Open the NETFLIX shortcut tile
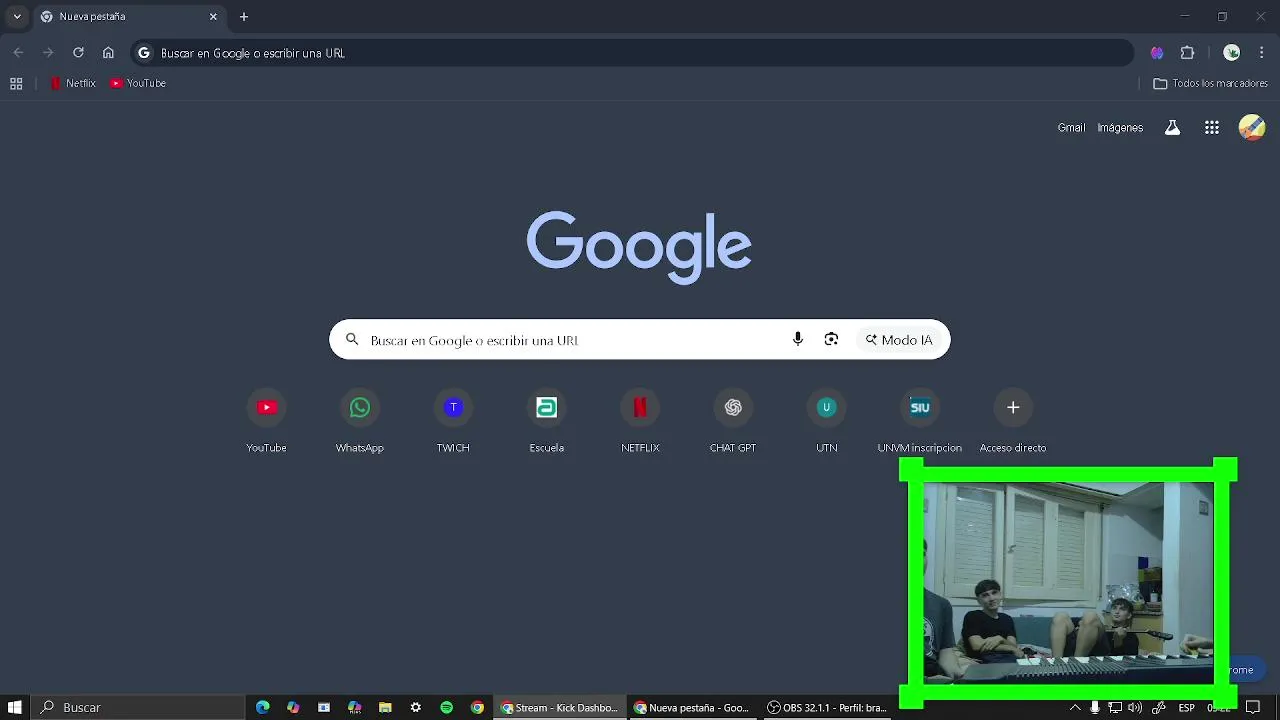The height and width of the screenshot is (720, 1280). click(x=640, y=420)
